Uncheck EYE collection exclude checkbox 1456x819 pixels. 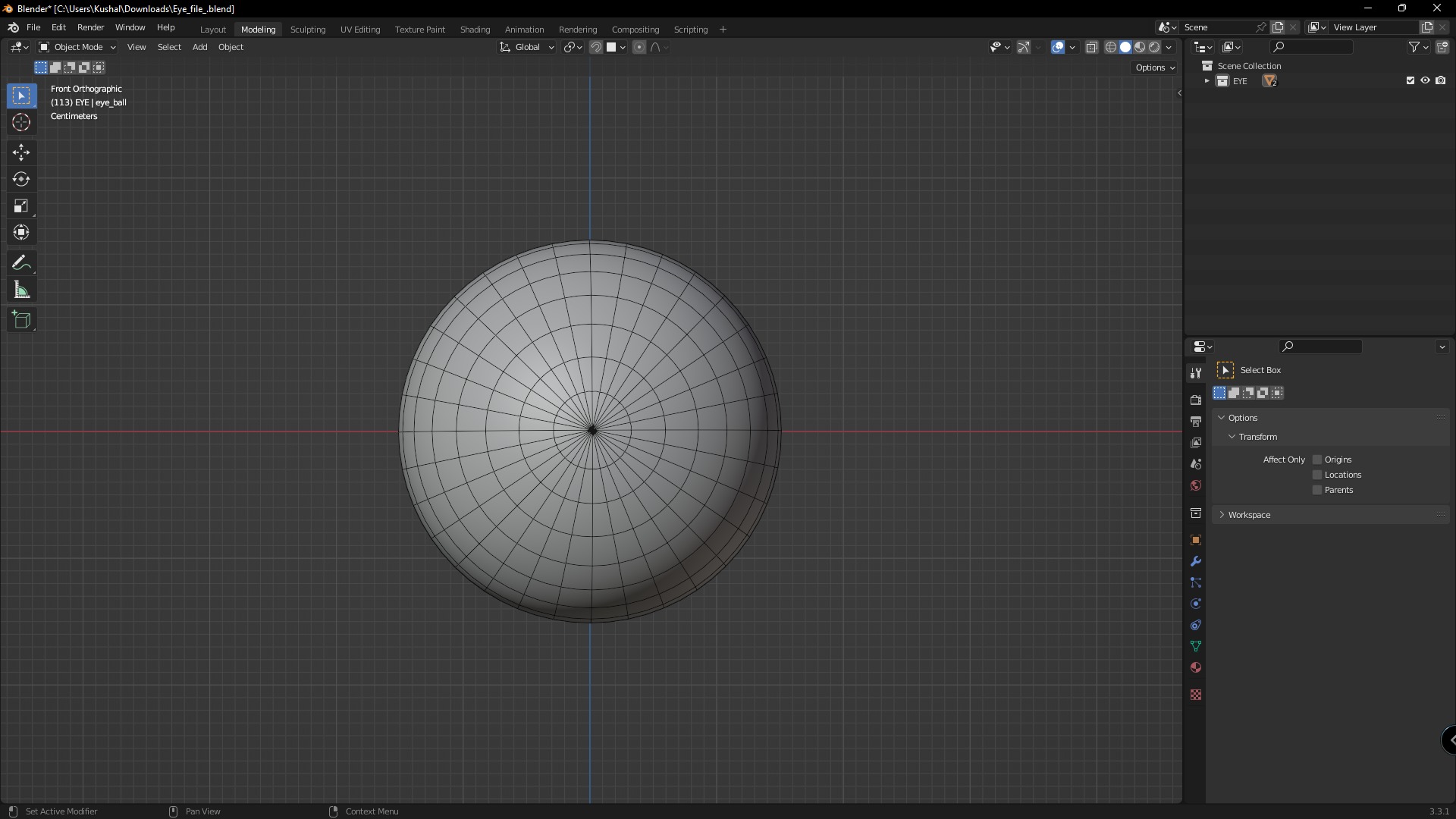1410,80
